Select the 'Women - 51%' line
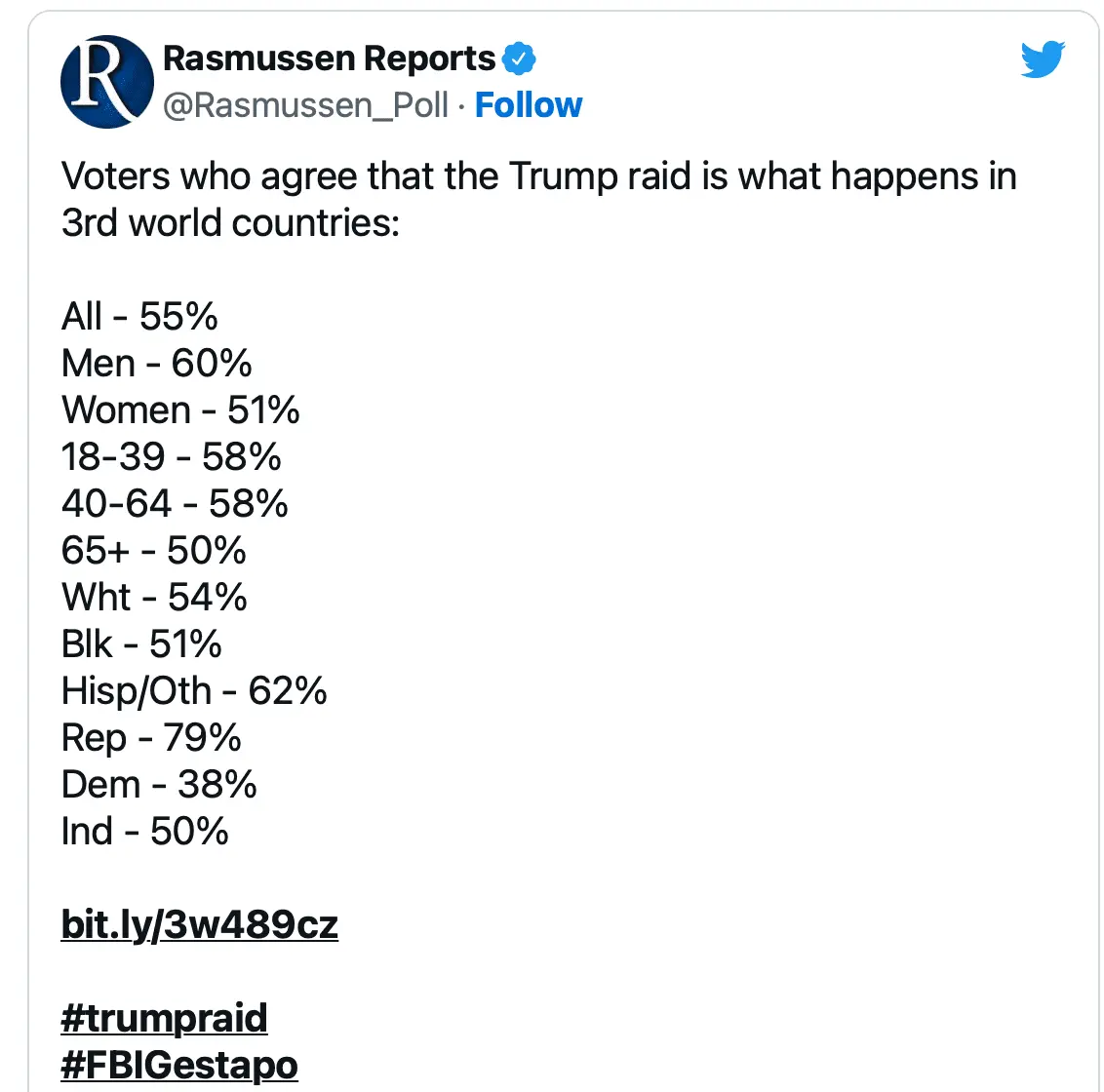Image resolution: width=1104 pixels, height=1092 pixels. (180, 409)
